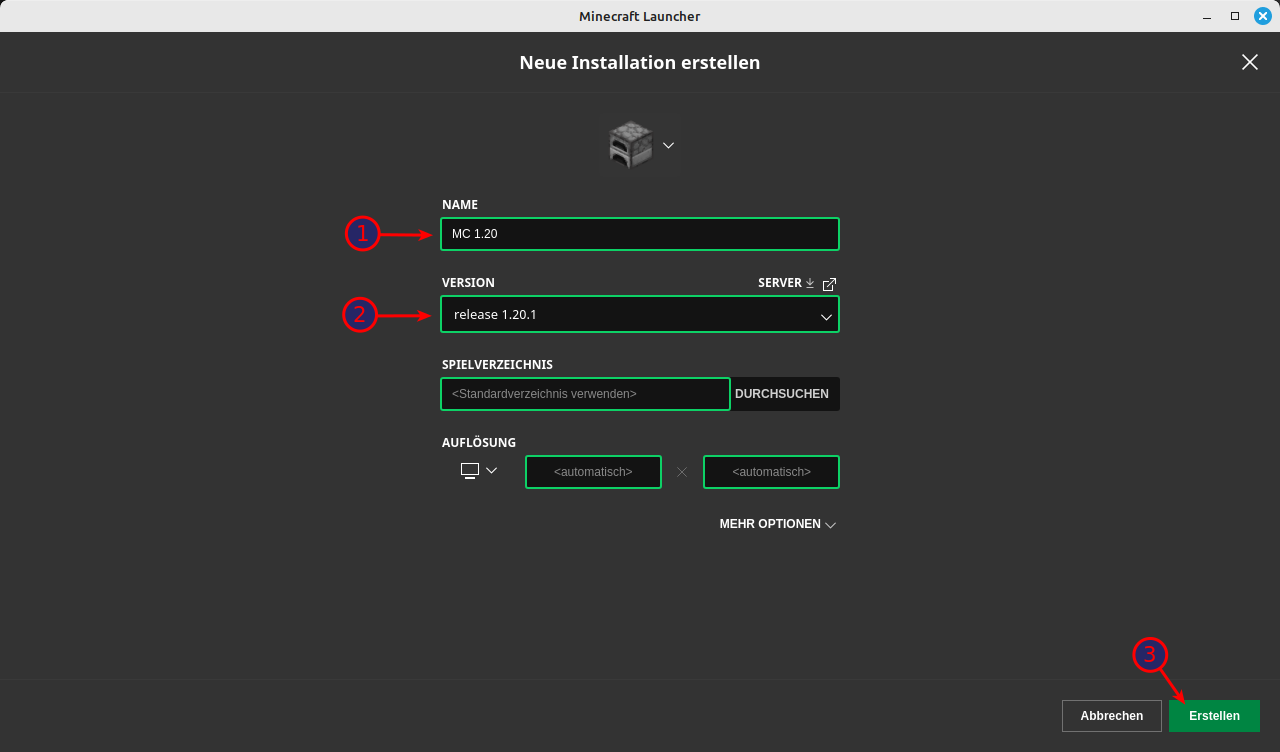
Task: Click the NAME field containing MC 1.20
Action: [x=639, y=234]
